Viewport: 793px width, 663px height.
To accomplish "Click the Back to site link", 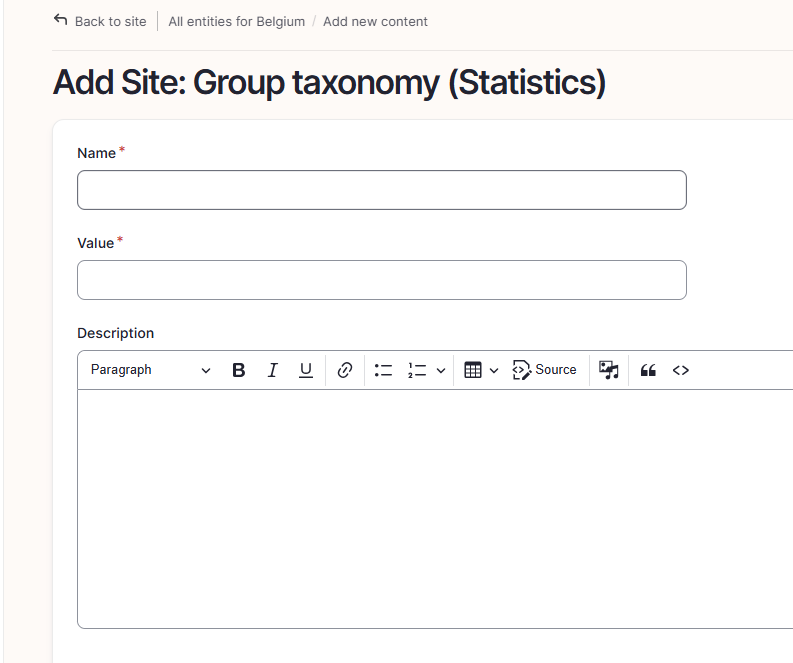I will coord(110,21).
